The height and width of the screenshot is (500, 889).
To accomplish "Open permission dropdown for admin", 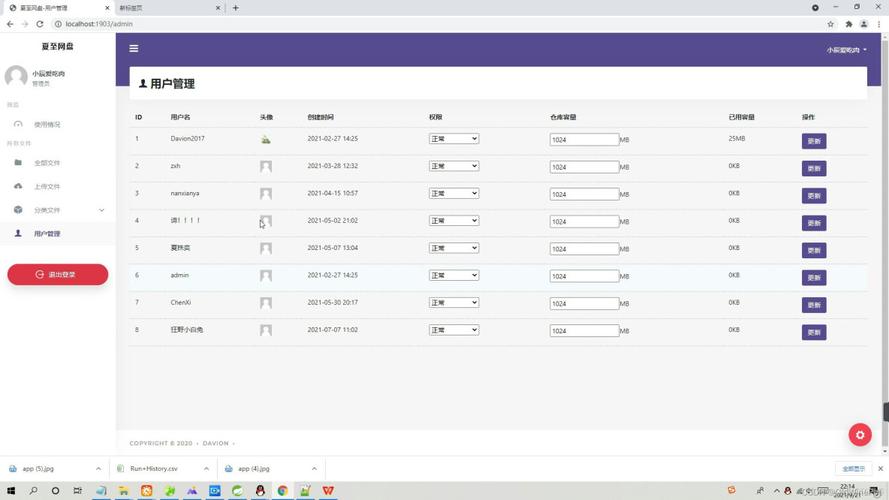I will click(x=454, y=275).
